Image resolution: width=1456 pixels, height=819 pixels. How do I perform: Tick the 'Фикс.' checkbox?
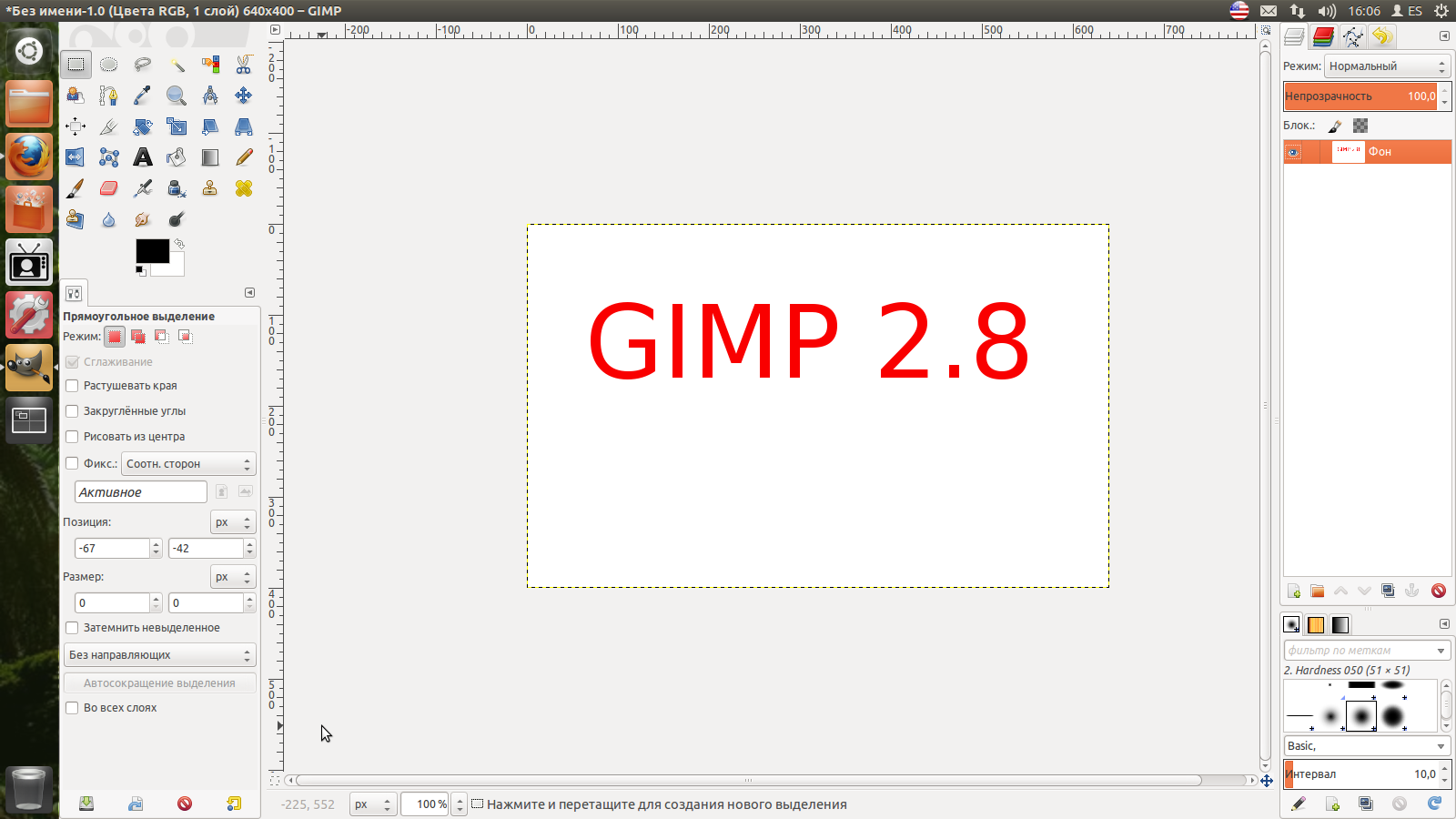(x=72, y=463)
